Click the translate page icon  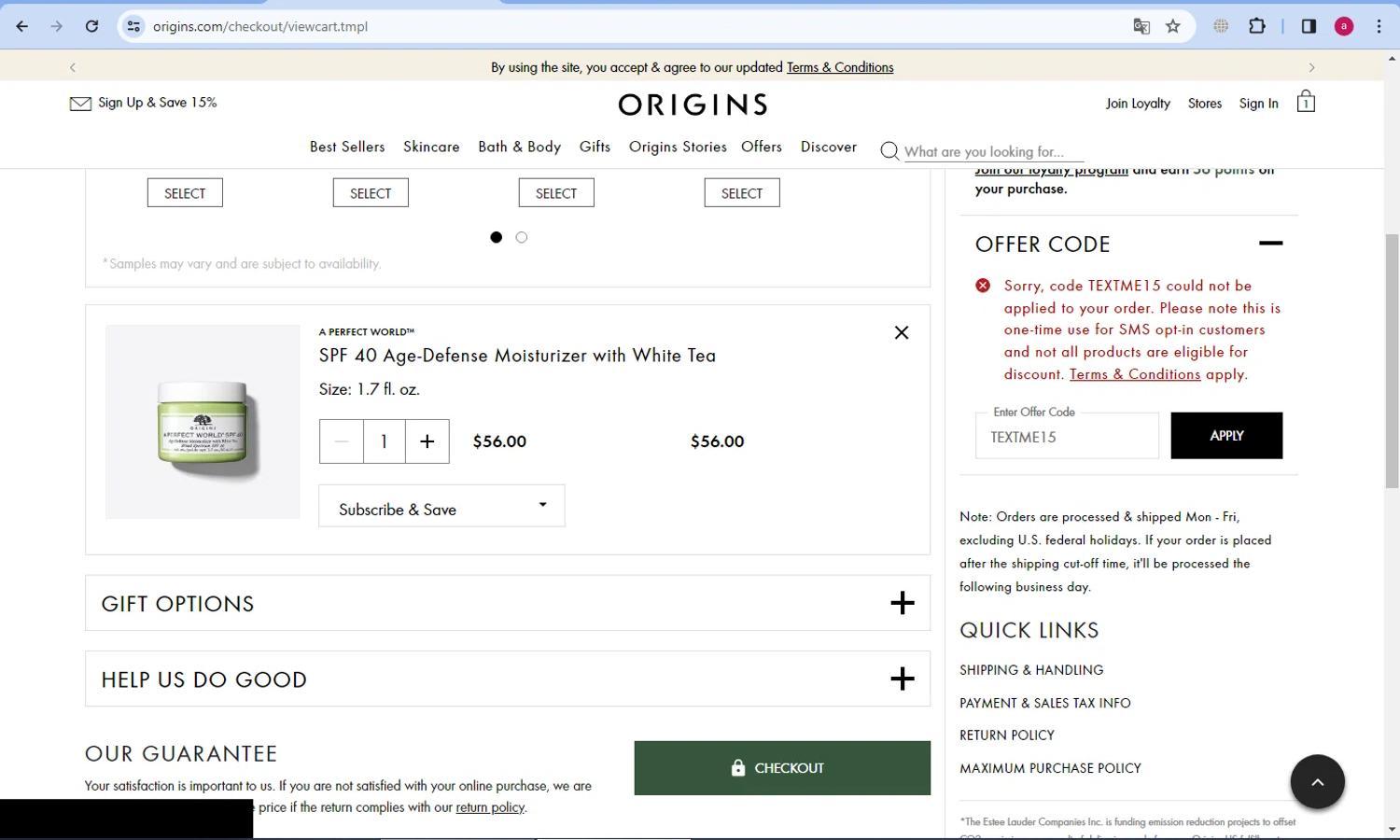pos(1141,26)
